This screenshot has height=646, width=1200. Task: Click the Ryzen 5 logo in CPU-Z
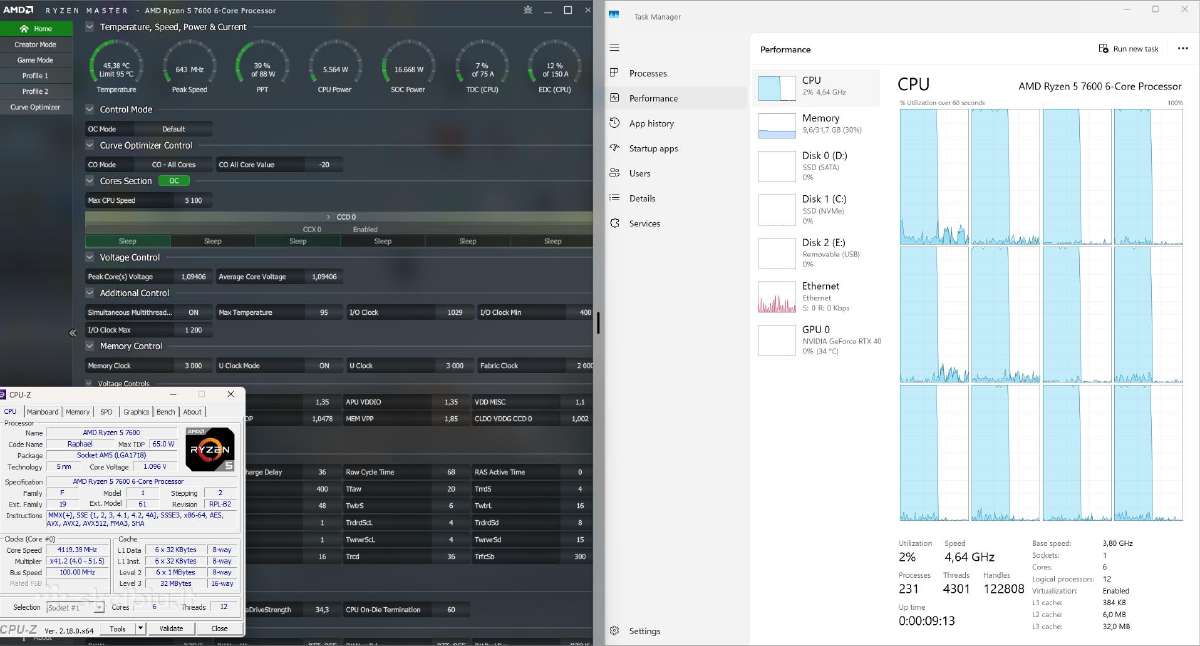pos(210,450)
